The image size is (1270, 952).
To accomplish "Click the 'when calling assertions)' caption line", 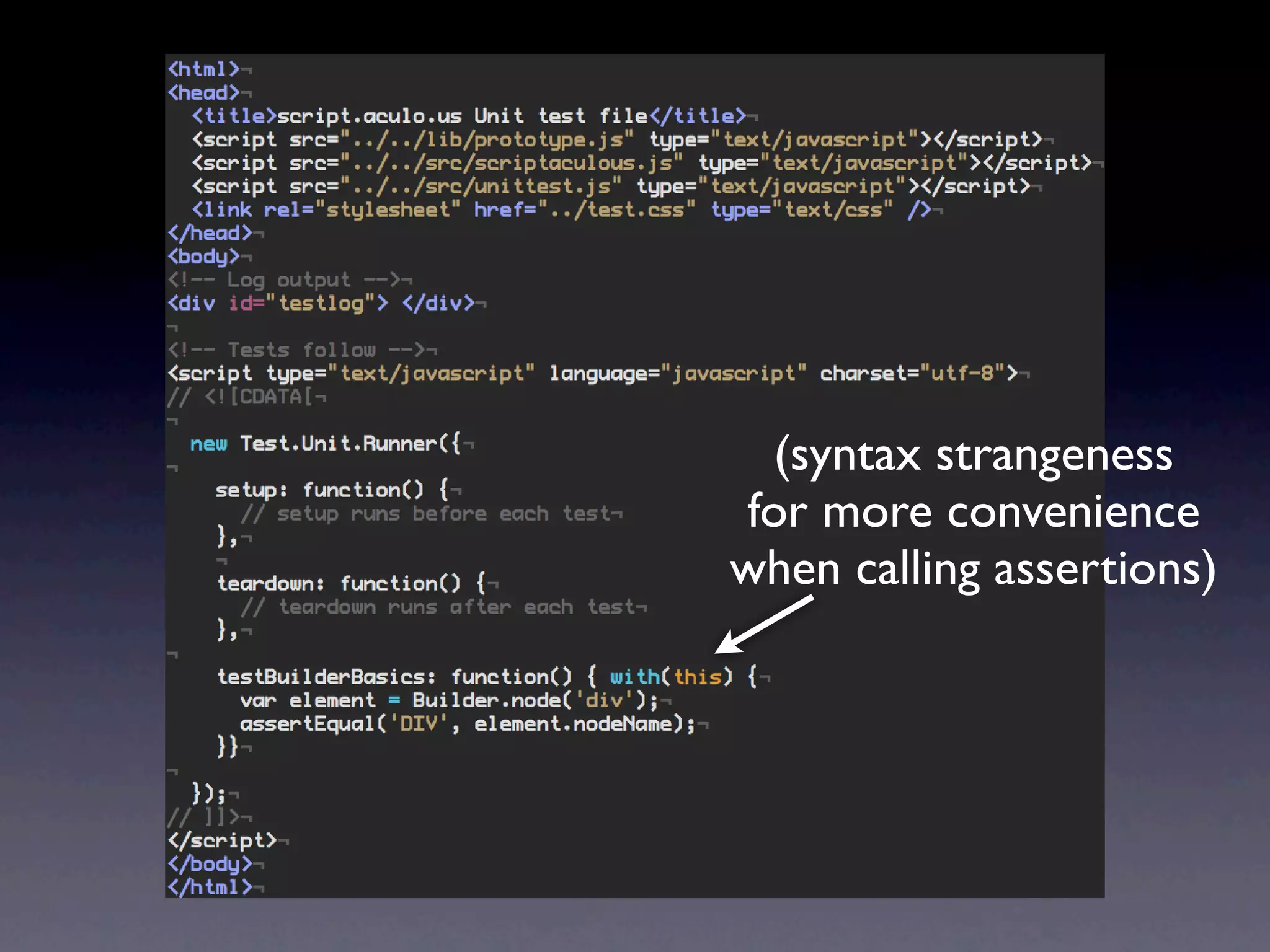I will pos(973,570).
